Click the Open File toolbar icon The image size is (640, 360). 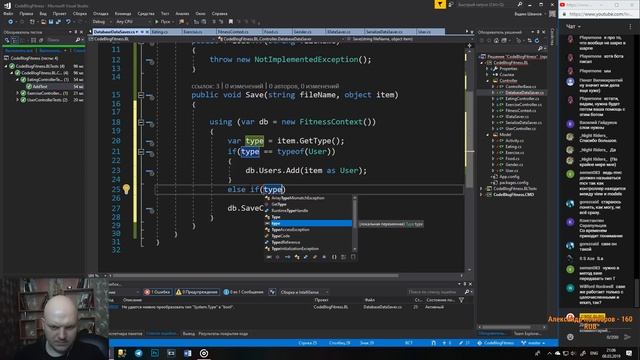coord(43,22)
